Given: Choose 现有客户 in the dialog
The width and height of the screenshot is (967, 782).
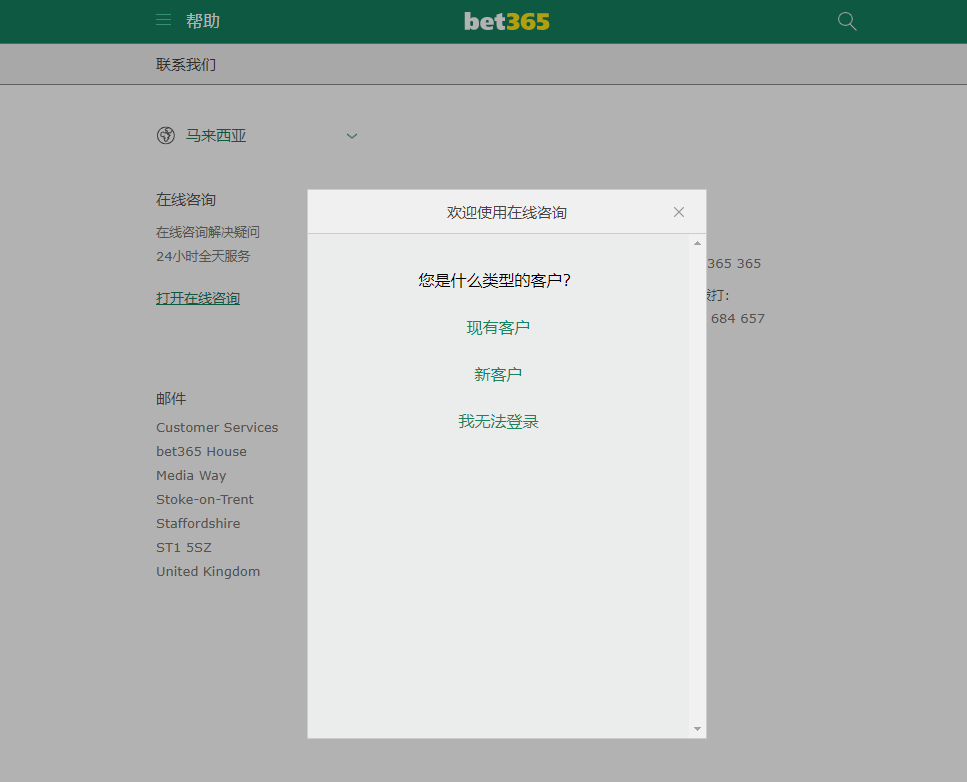Looking at the screenshot, I should point(498,327).
